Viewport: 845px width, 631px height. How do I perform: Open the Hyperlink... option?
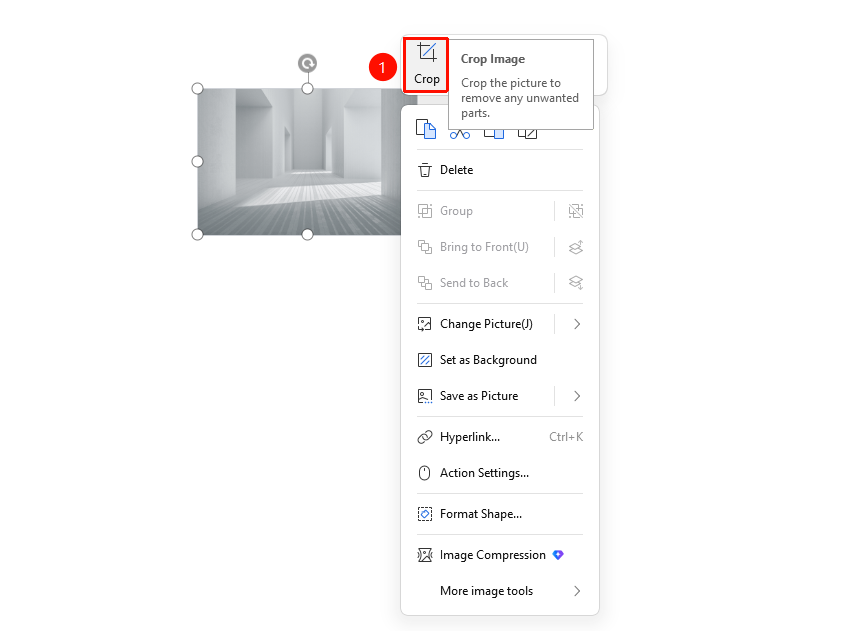click(500, 437)
